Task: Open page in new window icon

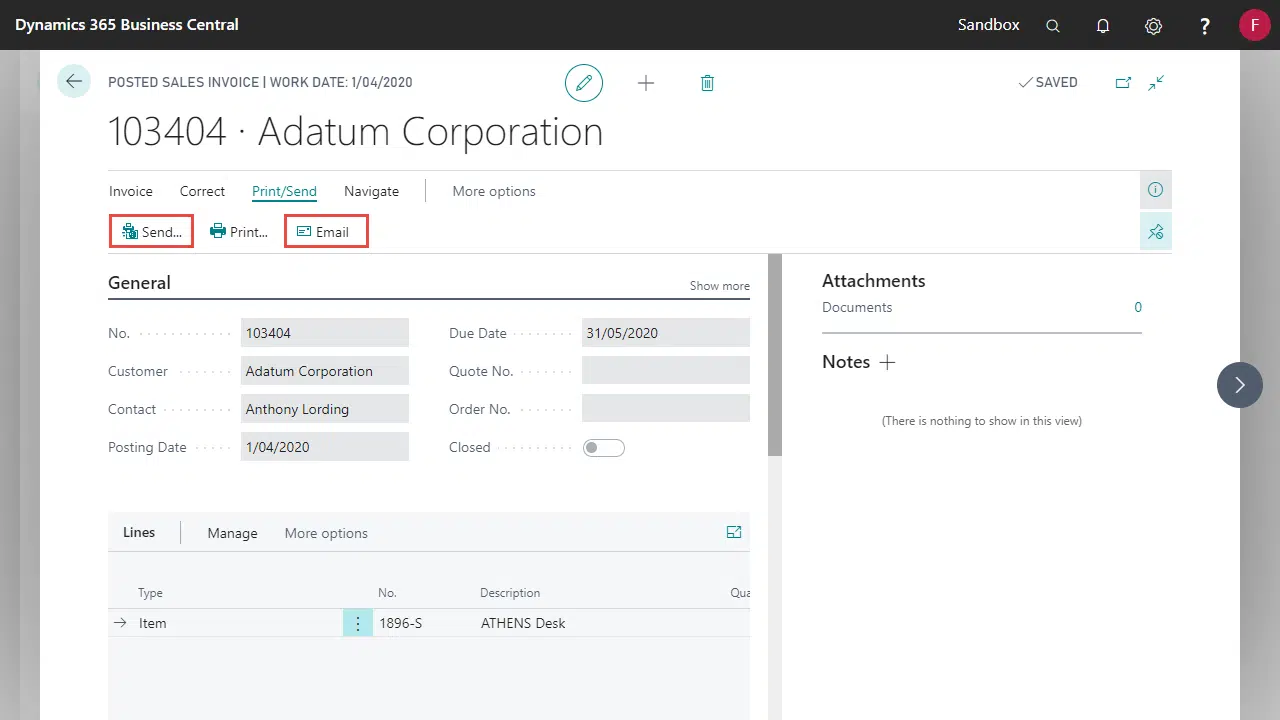Action: tap(1123, 83)
